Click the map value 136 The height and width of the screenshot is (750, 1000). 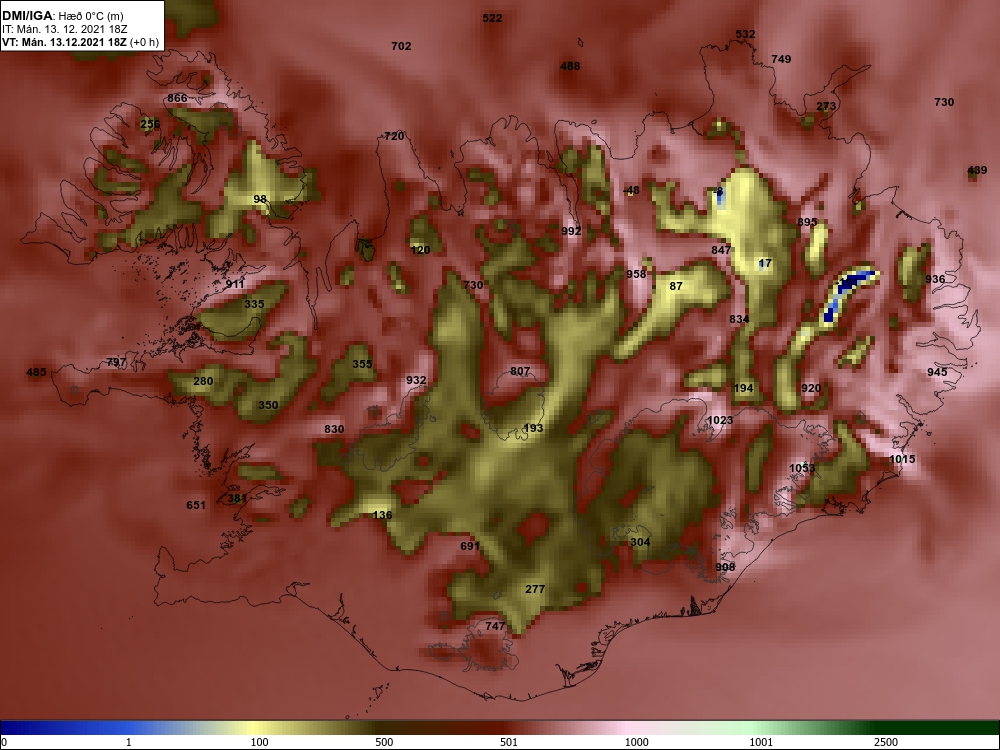(382, 515)
